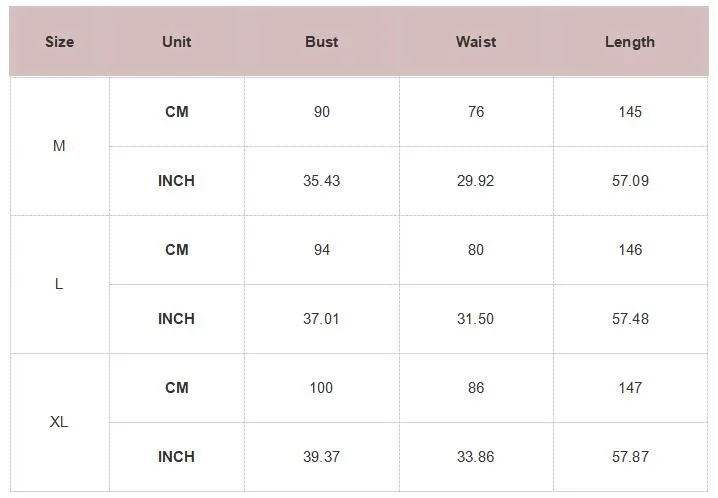Click length value 145 cm

pos(630,111)
